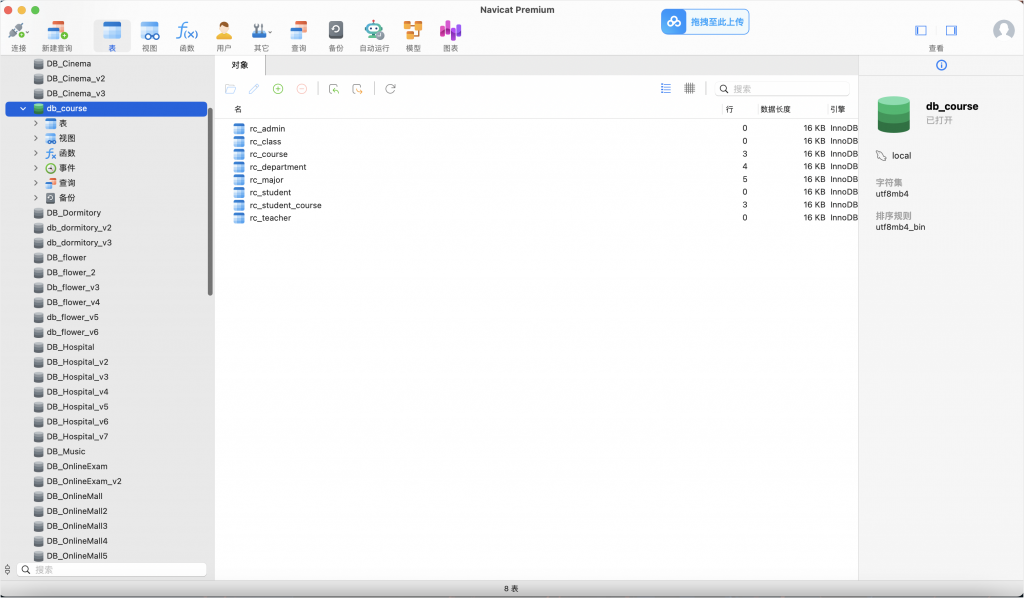
Task: Switch object list to list view
Action: pos(666,89)
